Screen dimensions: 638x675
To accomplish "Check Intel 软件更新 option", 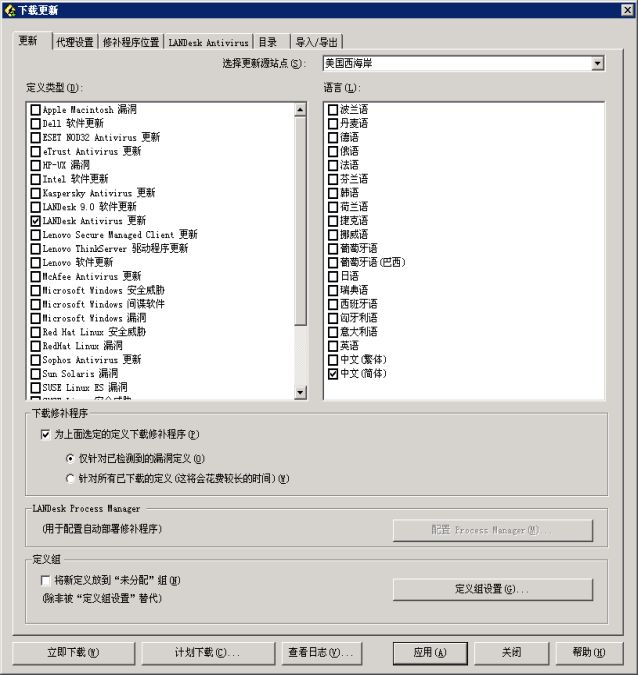I will point(36,179).
